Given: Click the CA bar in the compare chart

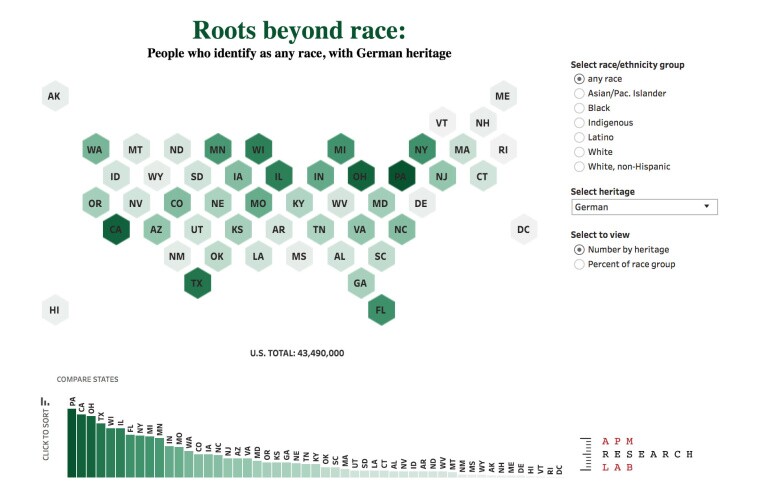Looking at the screenshot, I should coord(82,446).
